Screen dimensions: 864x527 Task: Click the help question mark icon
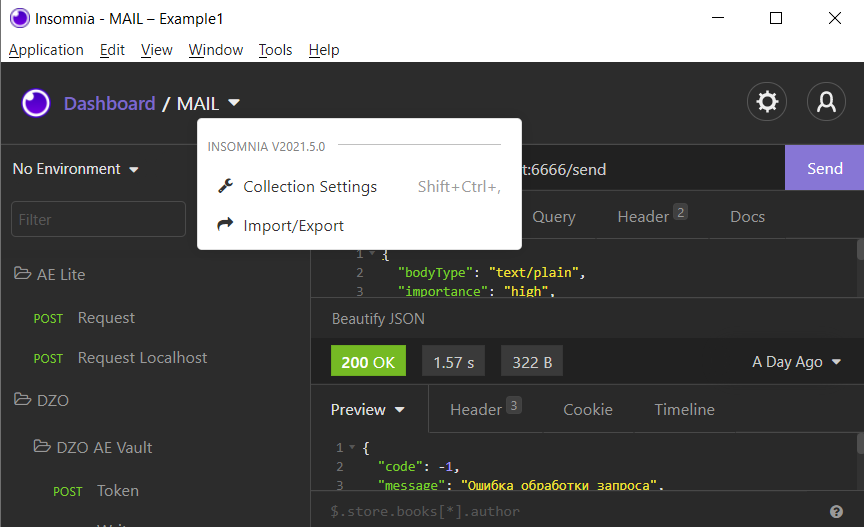pyautogui.click(x=836, y=511)
